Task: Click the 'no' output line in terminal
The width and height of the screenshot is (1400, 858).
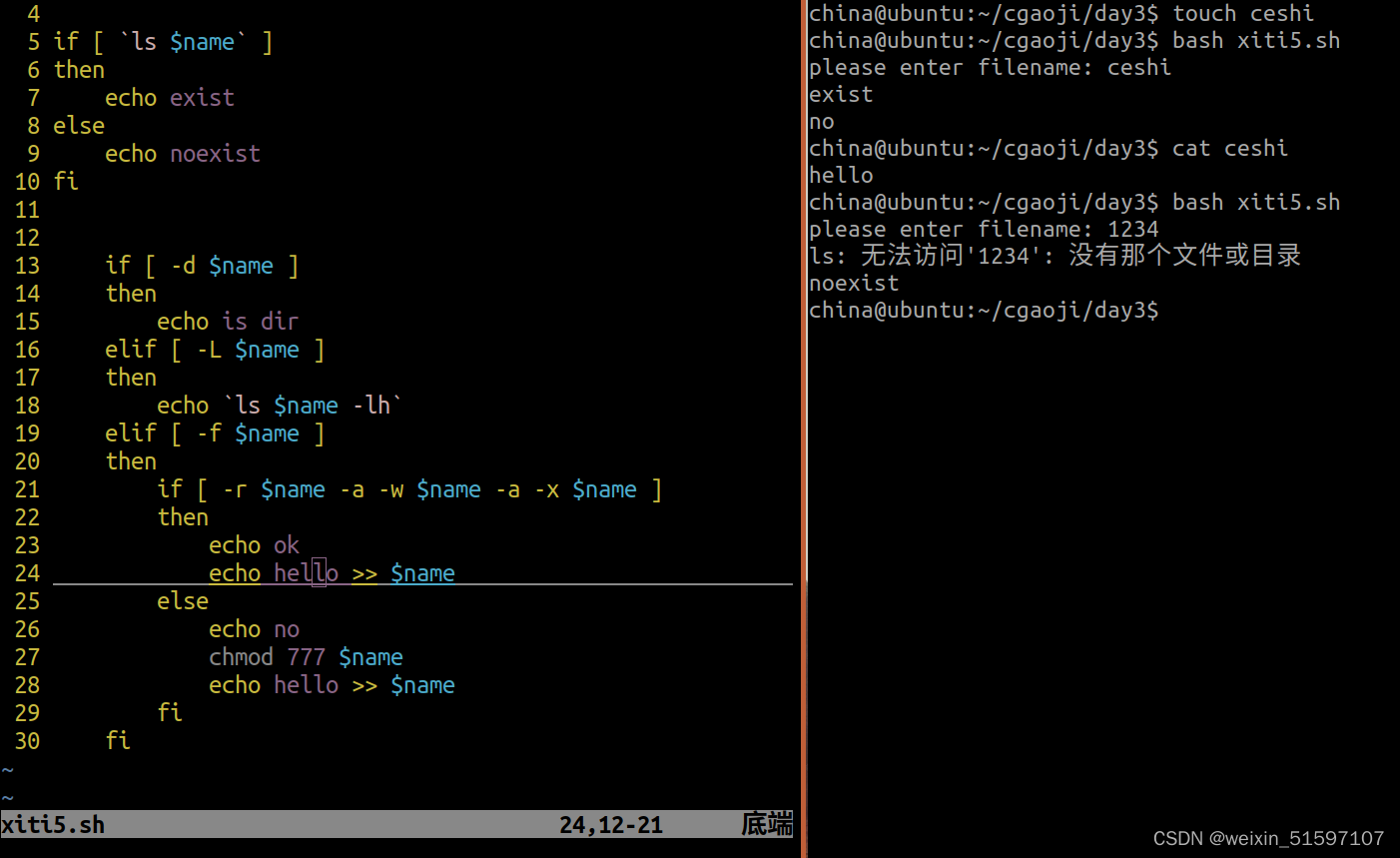Action: pyautogui.click(x=822, y=122)
